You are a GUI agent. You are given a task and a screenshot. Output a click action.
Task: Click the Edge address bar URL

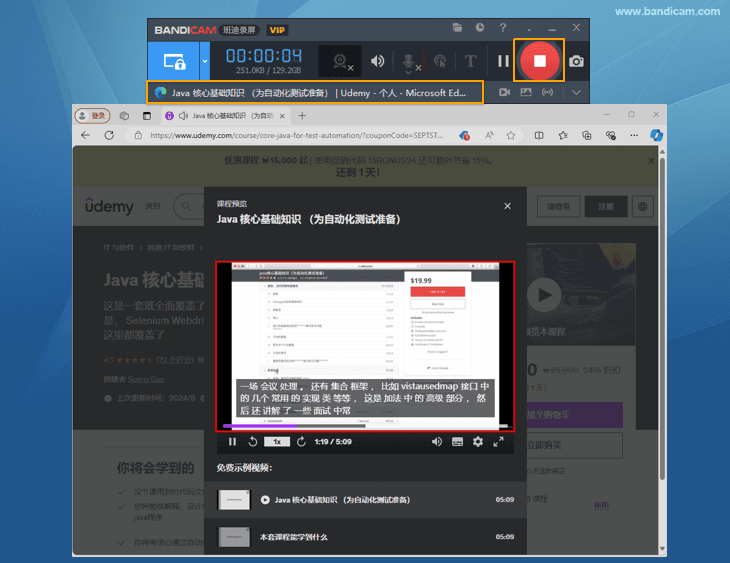tap(297, 135)
